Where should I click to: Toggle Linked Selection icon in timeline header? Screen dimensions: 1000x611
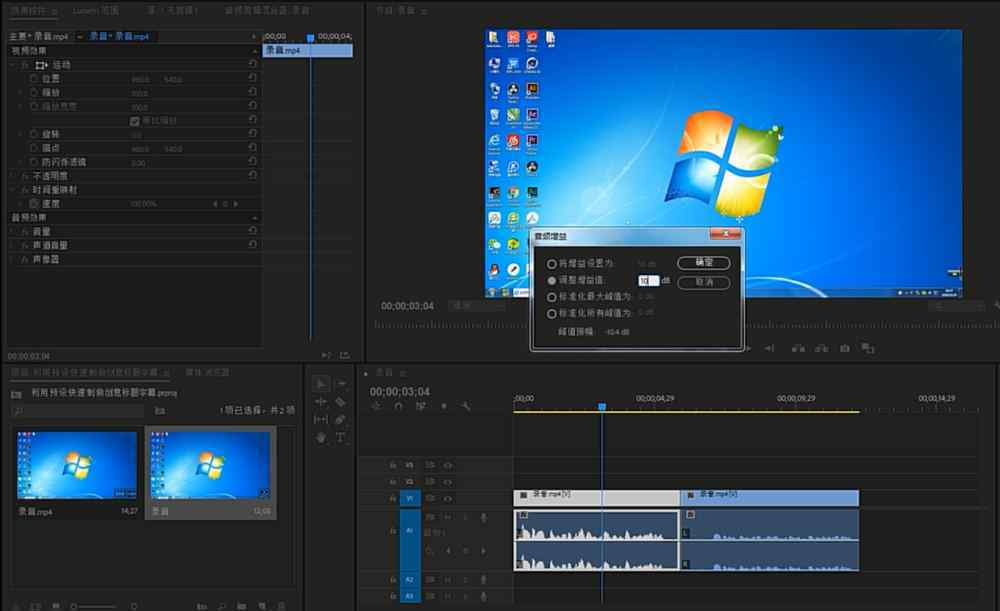click(421, 406)
